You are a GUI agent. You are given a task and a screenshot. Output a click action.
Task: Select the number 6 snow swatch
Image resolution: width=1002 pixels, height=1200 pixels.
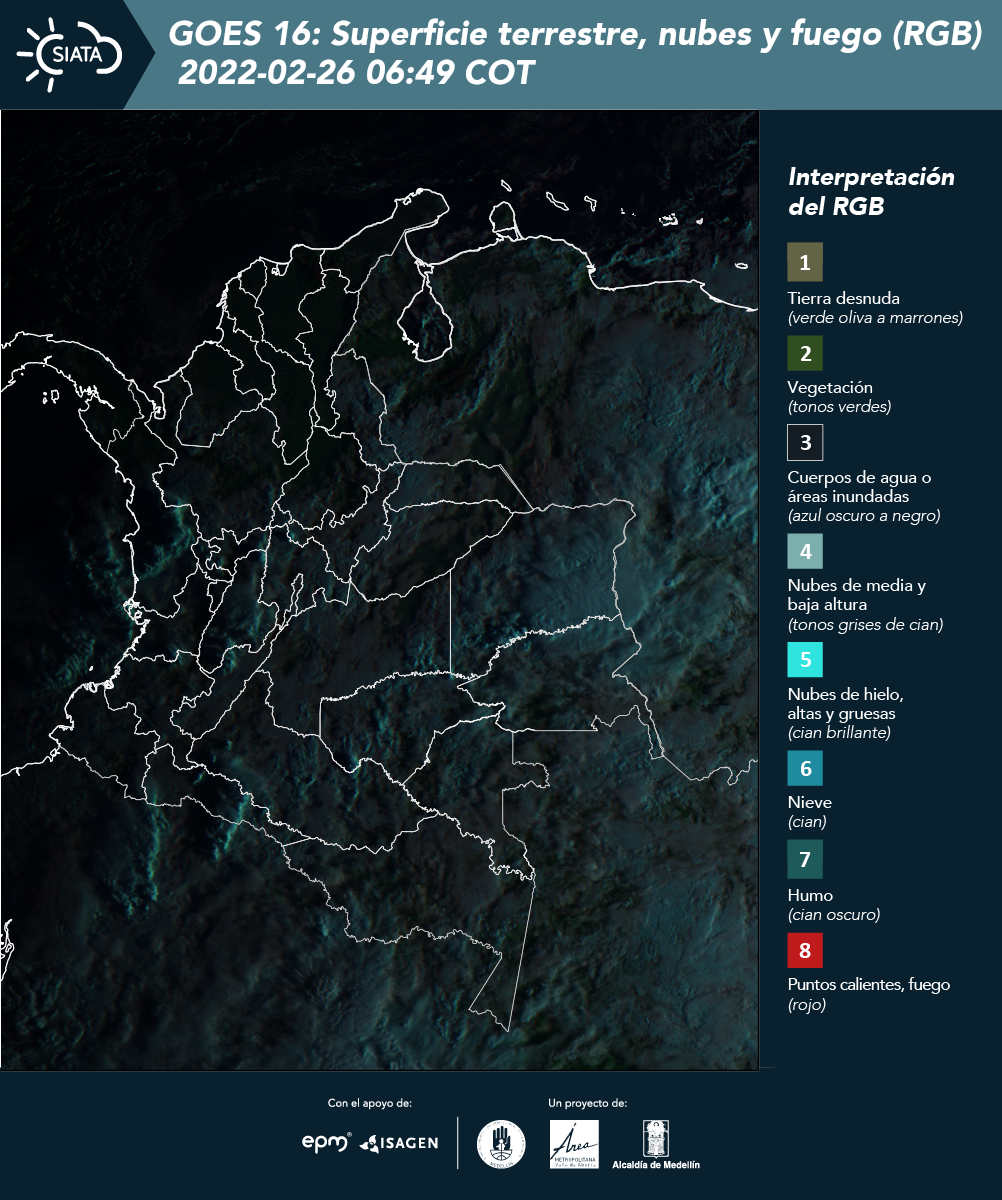point(805,768)
